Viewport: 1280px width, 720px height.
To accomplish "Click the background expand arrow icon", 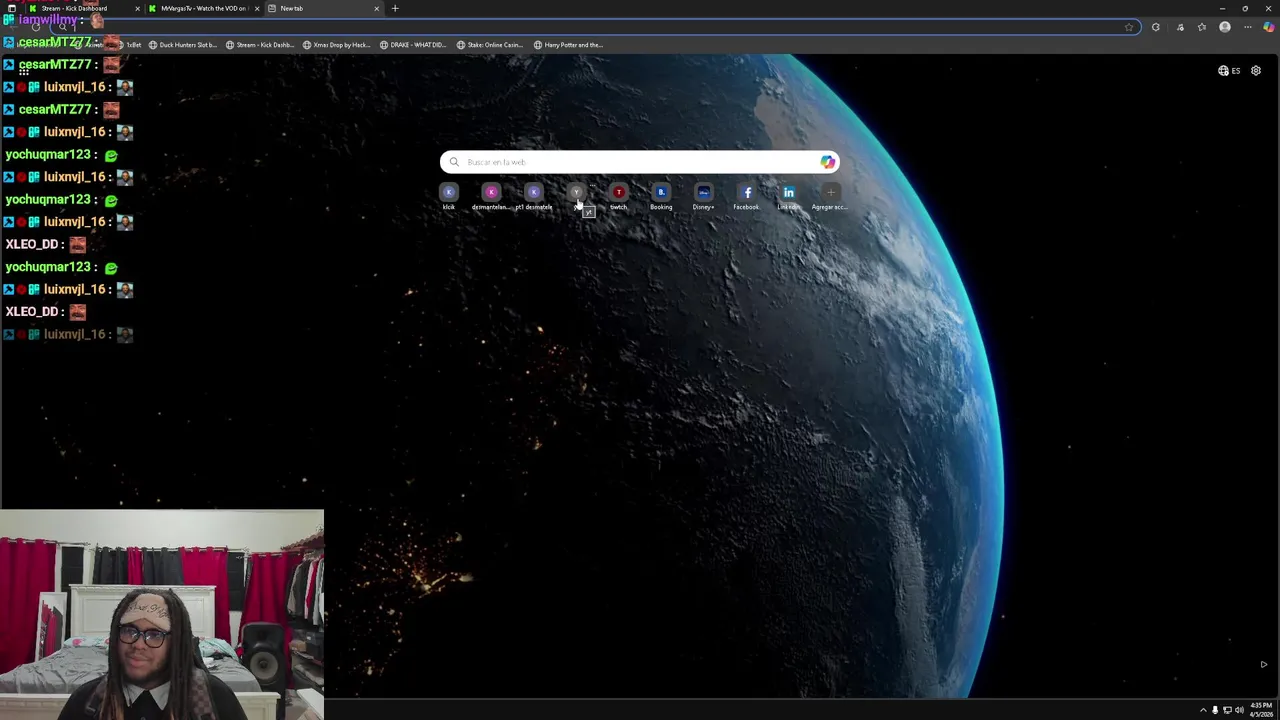I will tap(1263, 665).
